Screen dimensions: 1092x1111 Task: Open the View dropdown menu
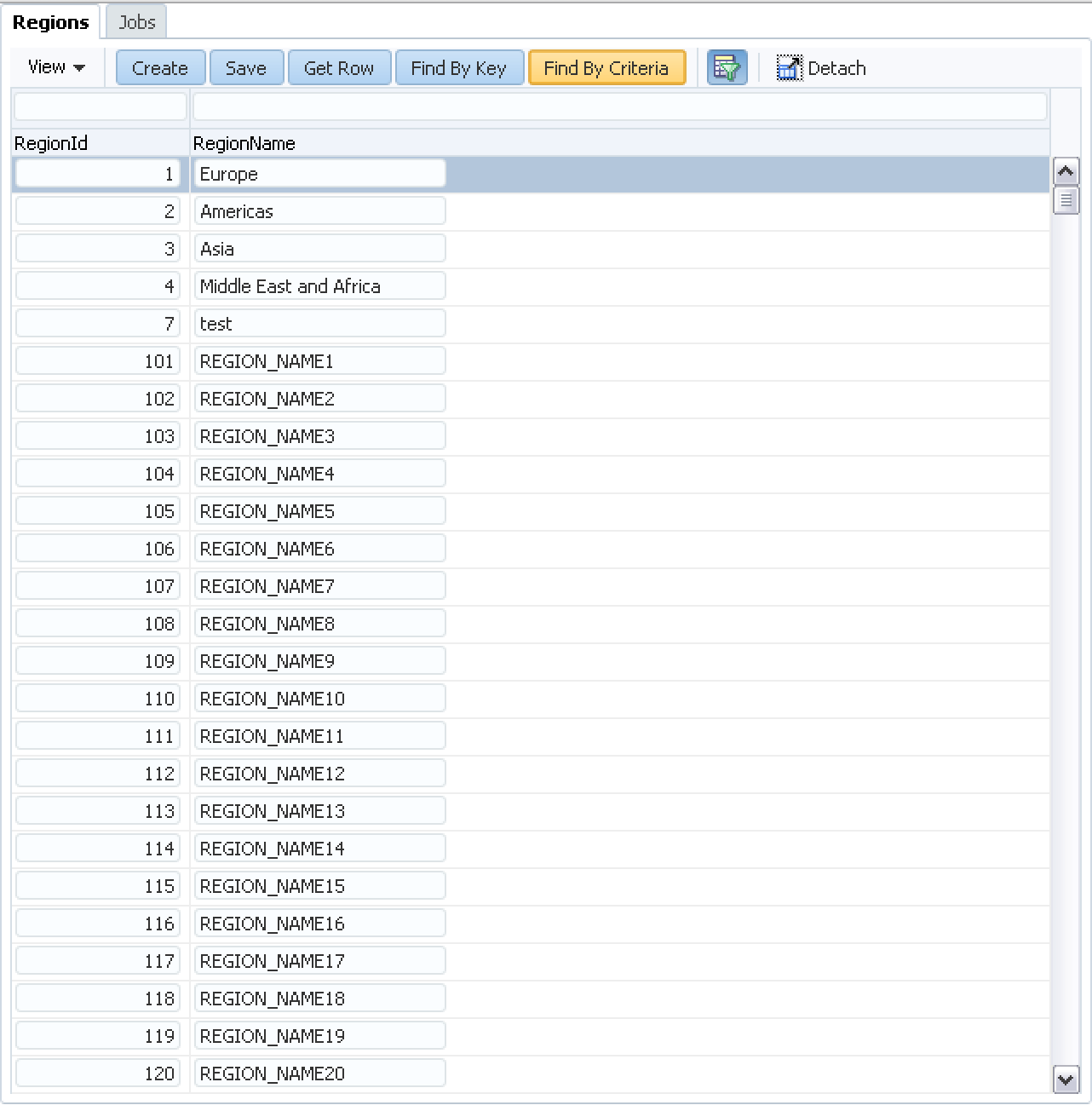click(x=56, y=67)
